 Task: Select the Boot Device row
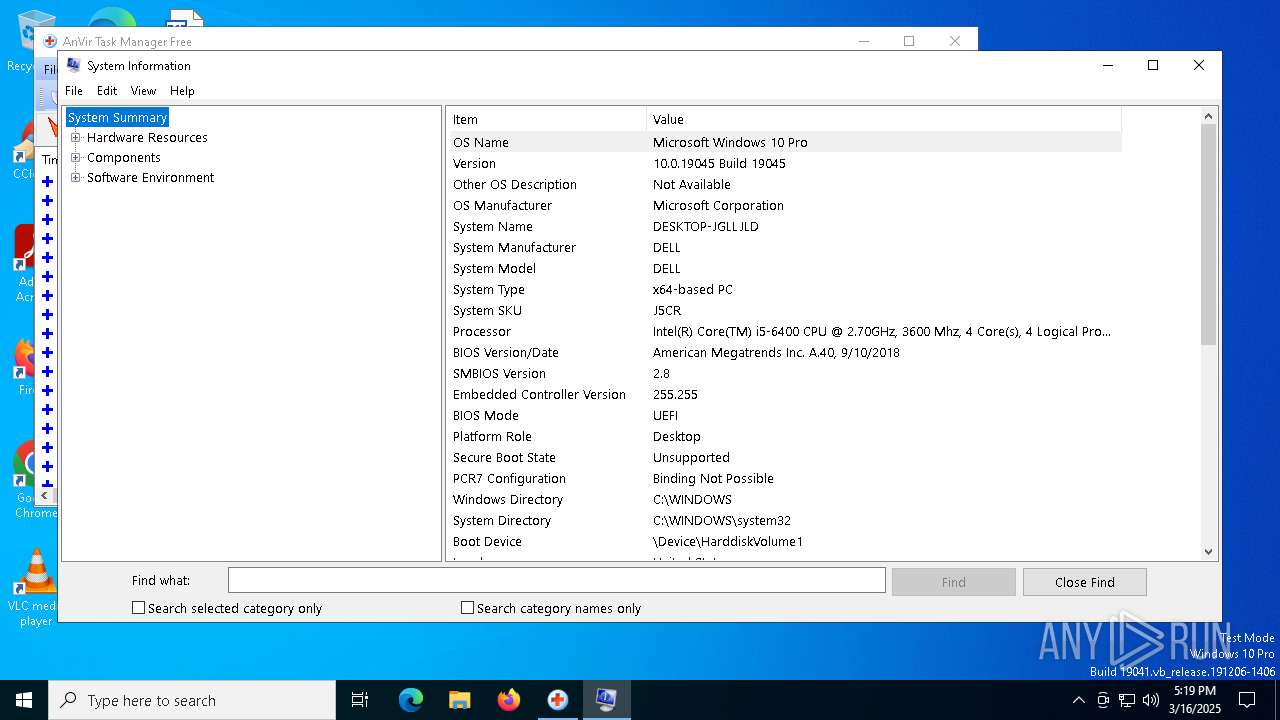(x=784, y=541)
